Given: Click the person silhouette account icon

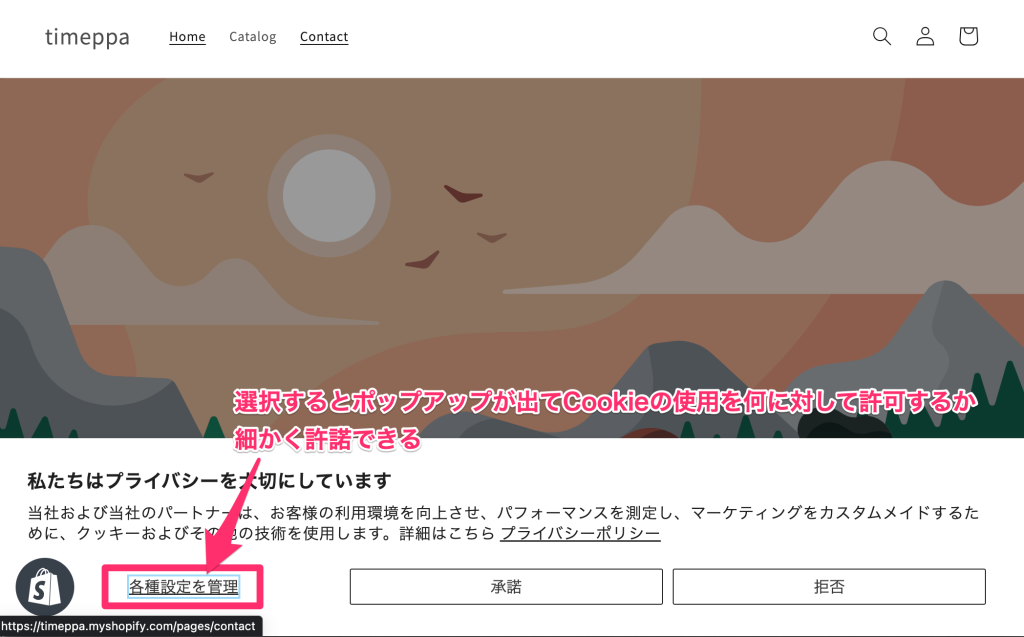Looking at the screenshot, I should [x=924, y=36].
